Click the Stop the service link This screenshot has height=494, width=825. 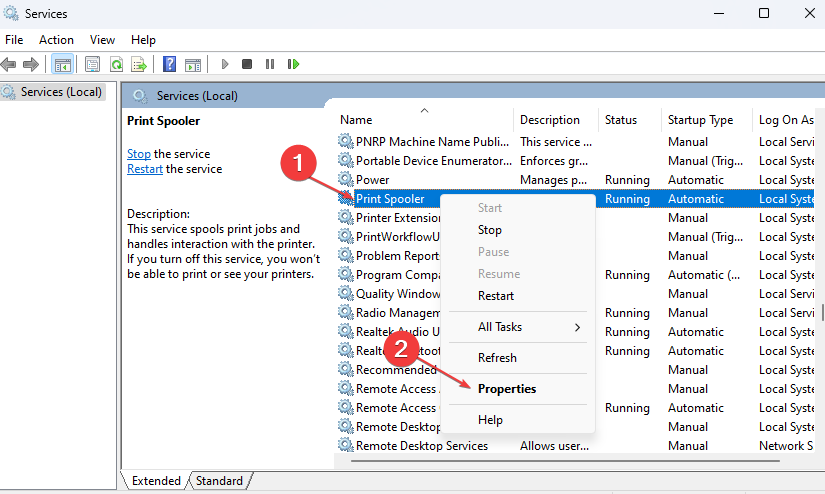click(139, 154)
